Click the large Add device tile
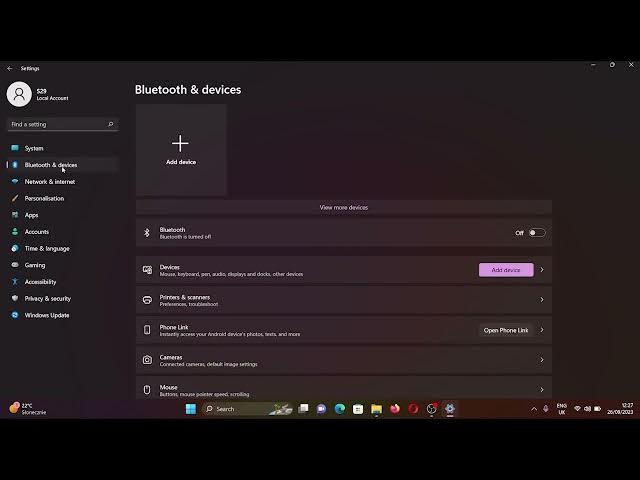The width and height of the screenshot is (640, 480). coord(181,149)
